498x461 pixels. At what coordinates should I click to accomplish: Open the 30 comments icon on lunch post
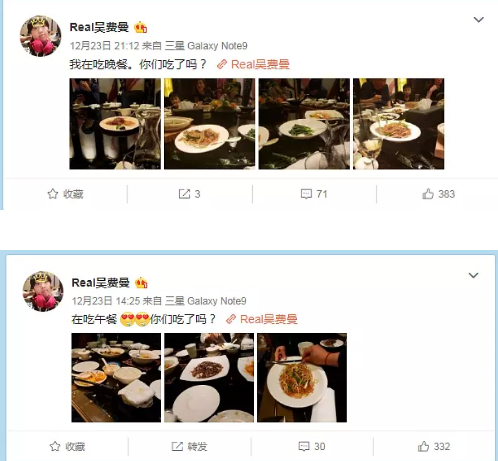(304, 446)
